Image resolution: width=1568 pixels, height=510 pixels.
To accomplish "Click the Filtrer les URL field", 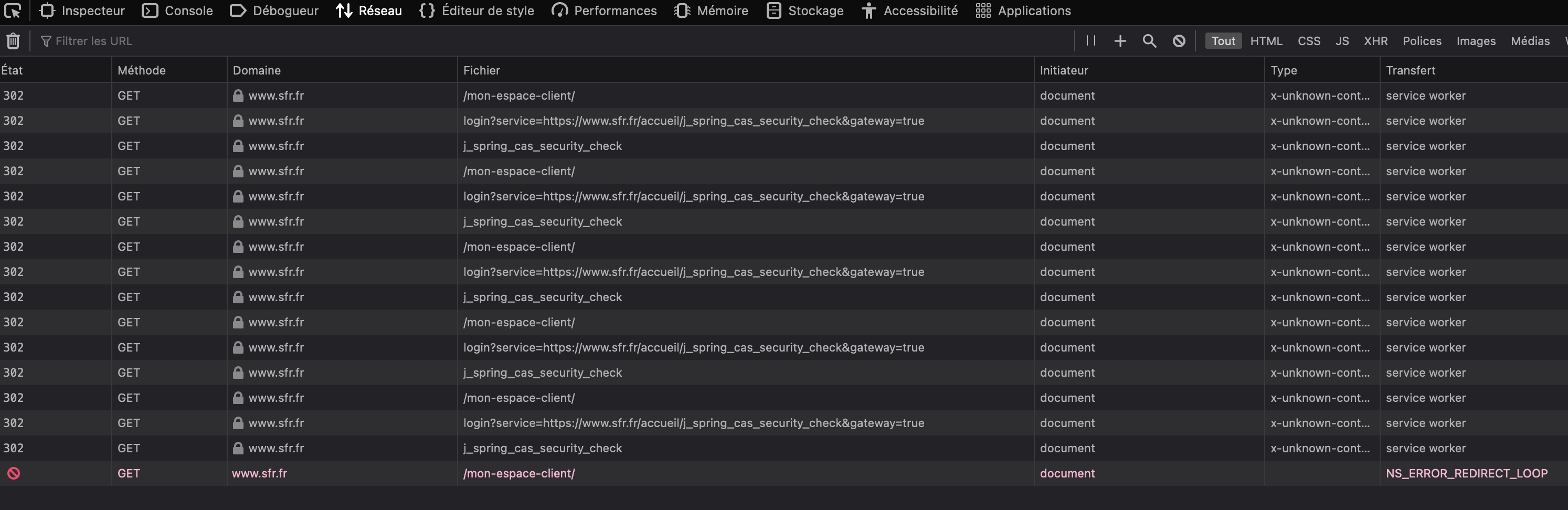I will click(x=243, y=41).
